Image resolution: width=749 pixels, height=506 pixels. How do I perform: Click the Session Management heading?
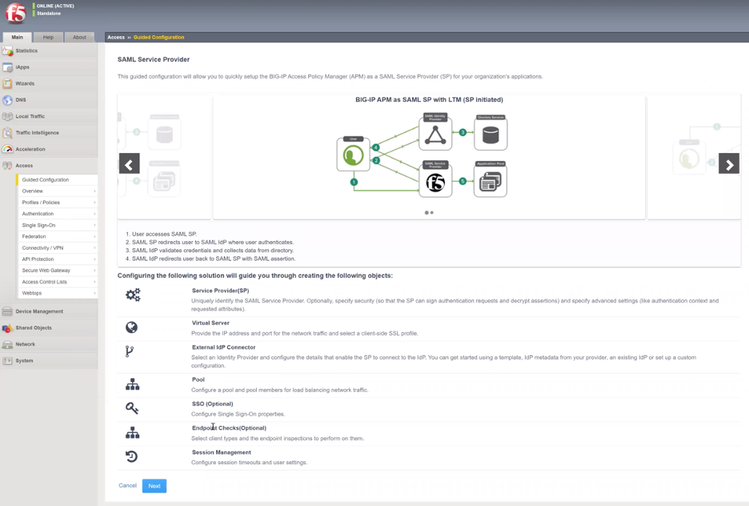click(x=221, y=452)
